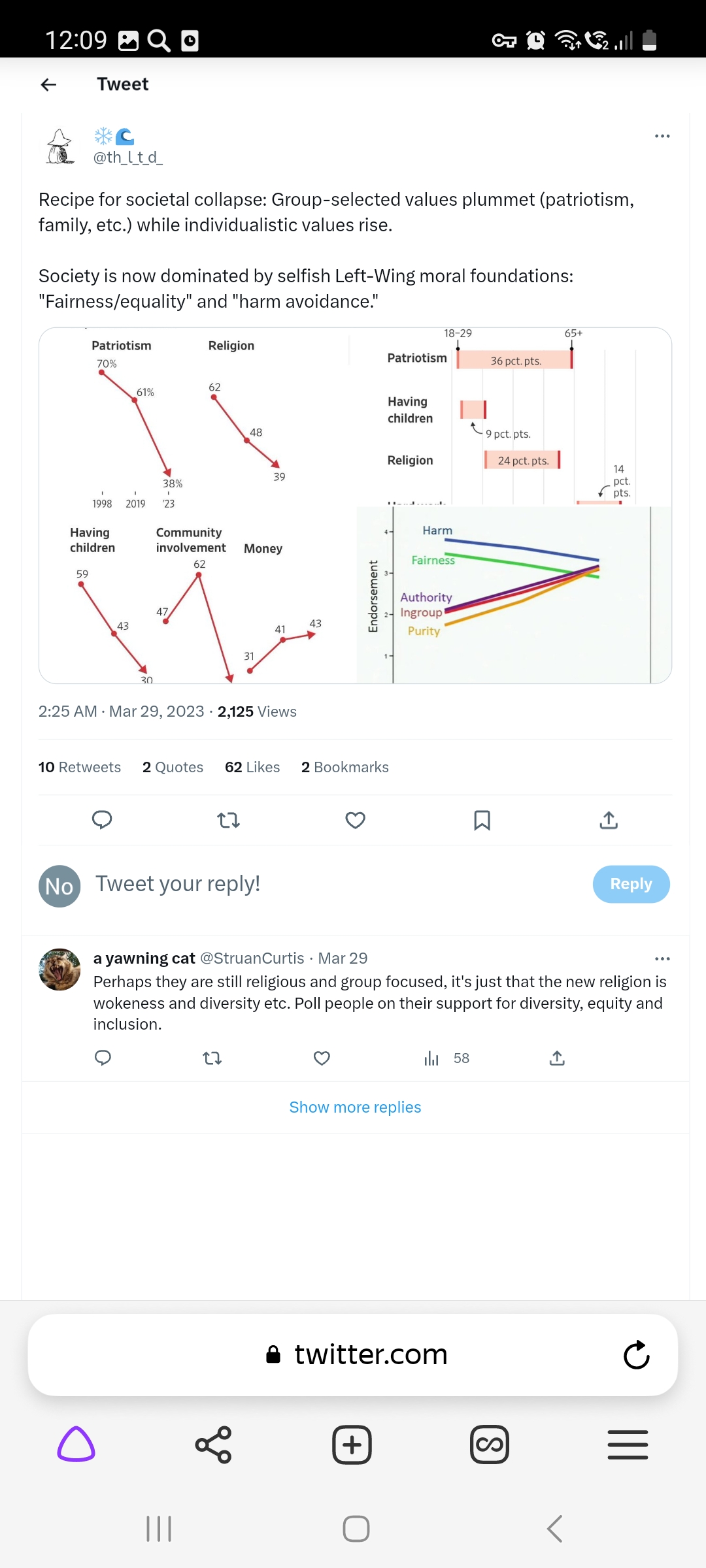View the 10 Retweets list
Viewport: 706px width, 1568px height.
tap(80, 767)
